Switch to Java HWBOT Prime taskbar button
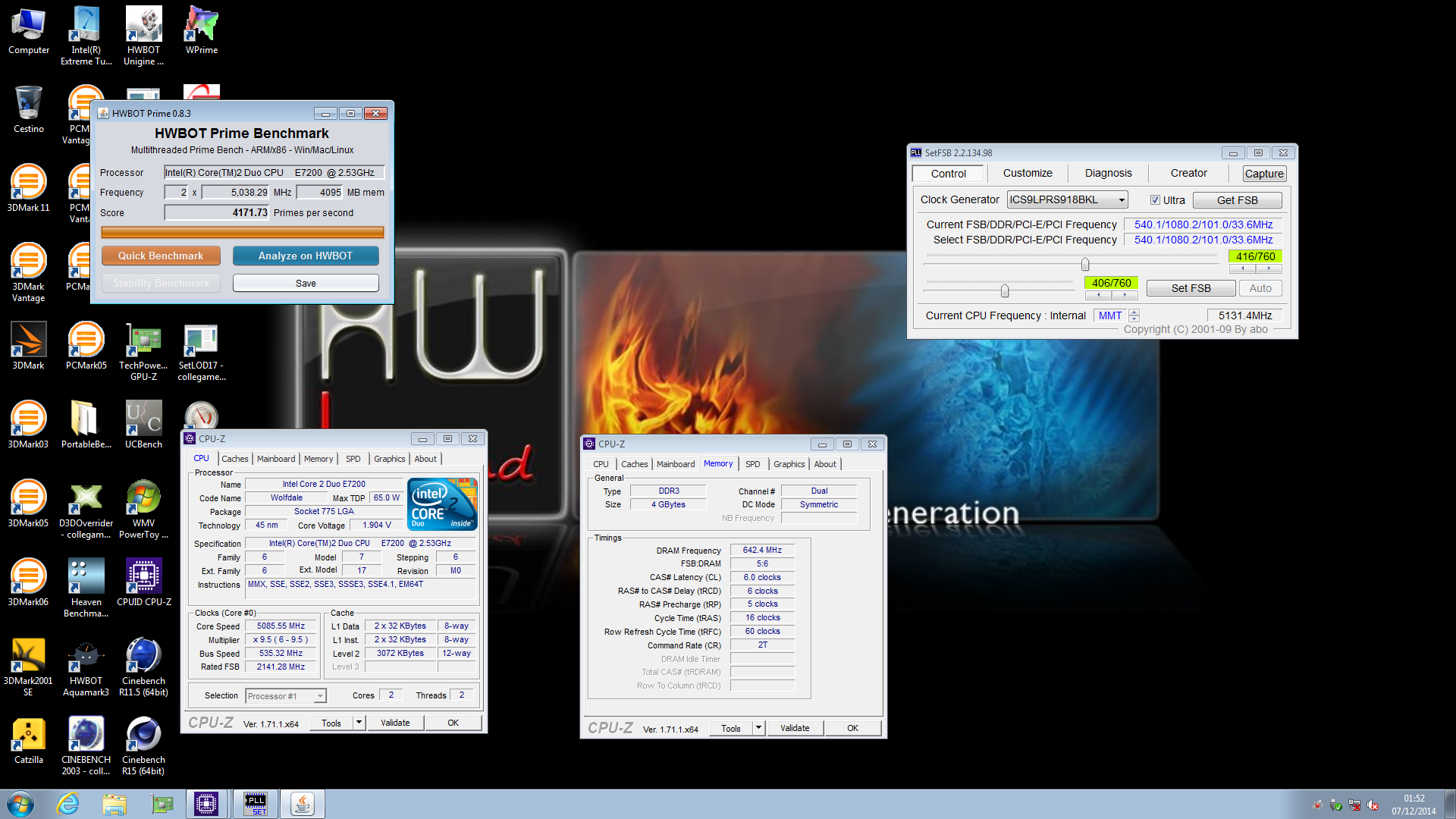1456x819 pixels. click(303, 804)
